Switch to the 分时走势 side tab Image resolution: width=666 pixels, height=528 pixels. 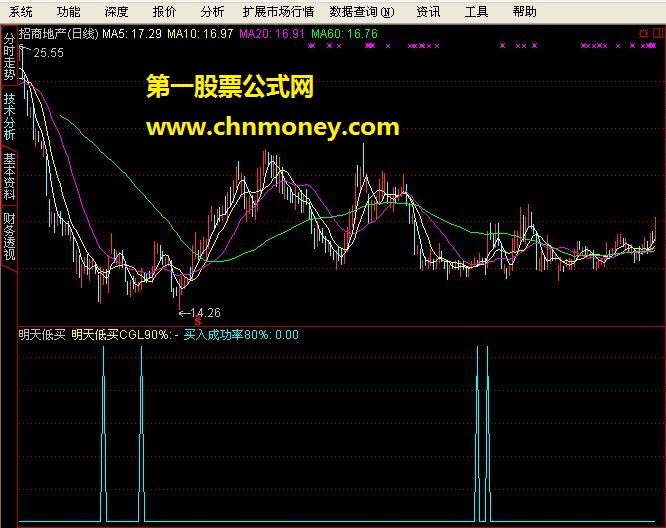click(9, 56)
